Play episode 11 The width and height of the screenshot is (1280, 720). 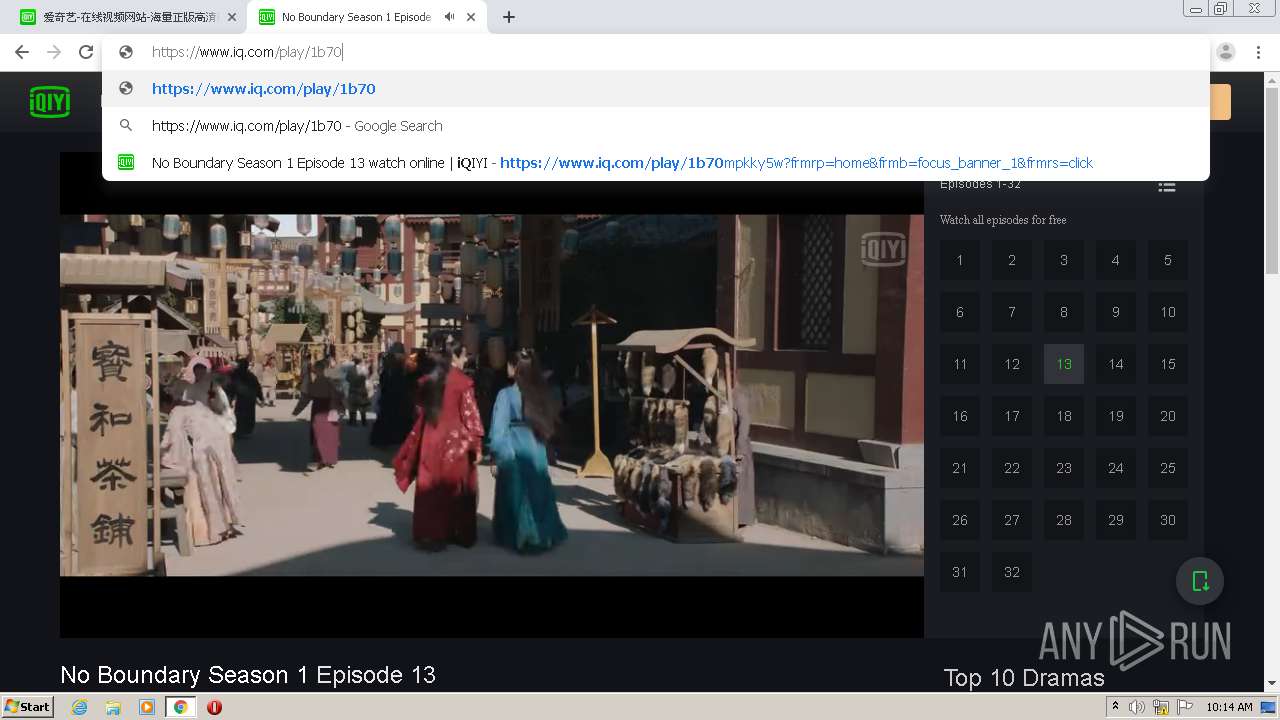pyautogui.click(x=960, y=364)
